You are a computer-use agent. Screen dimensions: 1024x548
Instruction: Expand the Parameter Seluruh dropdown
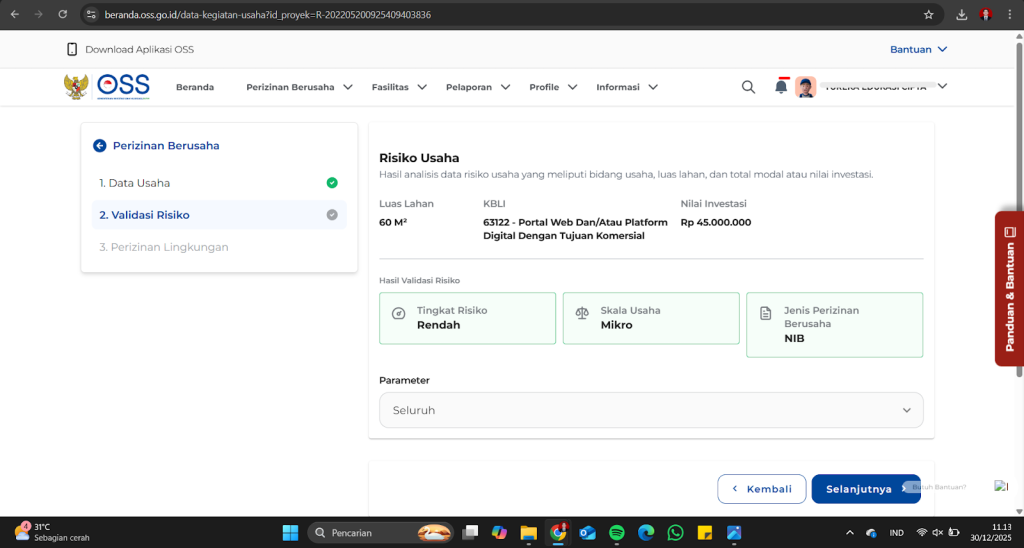click(651, 410)
